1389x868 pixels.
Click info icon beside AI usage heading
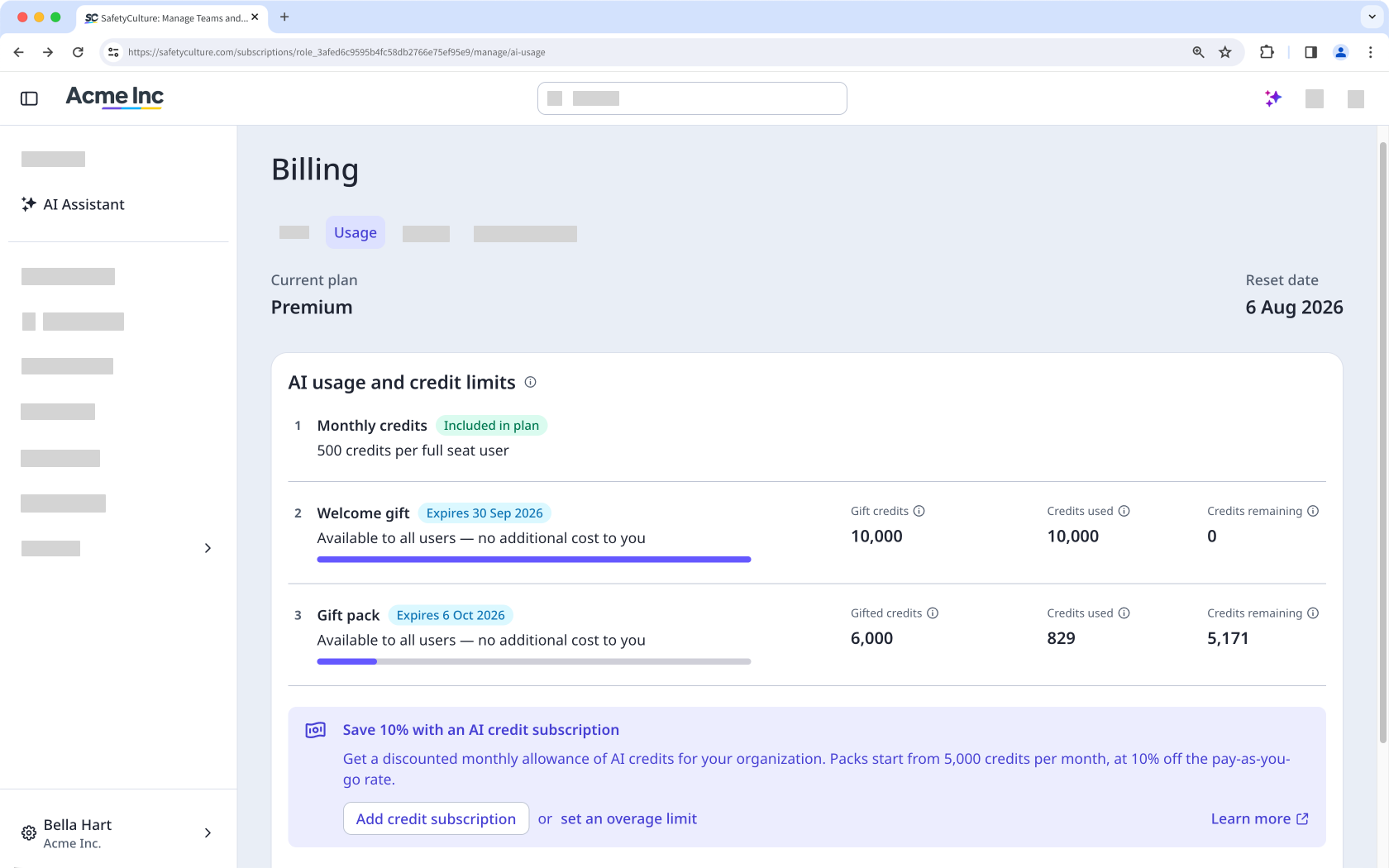531,382
